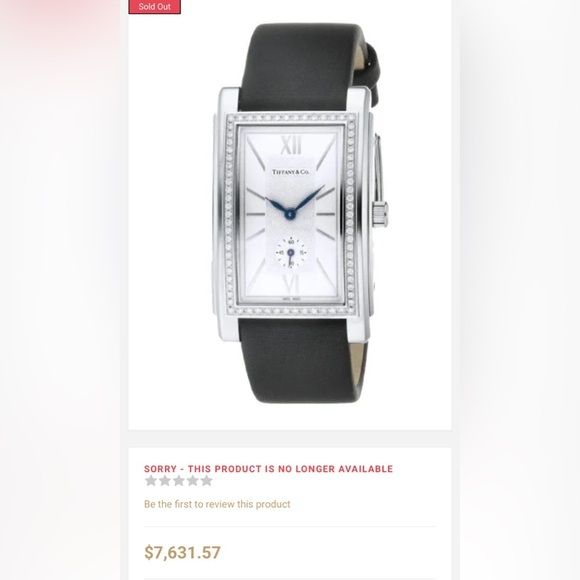Click the product no longer available notice

coord(268,469)
